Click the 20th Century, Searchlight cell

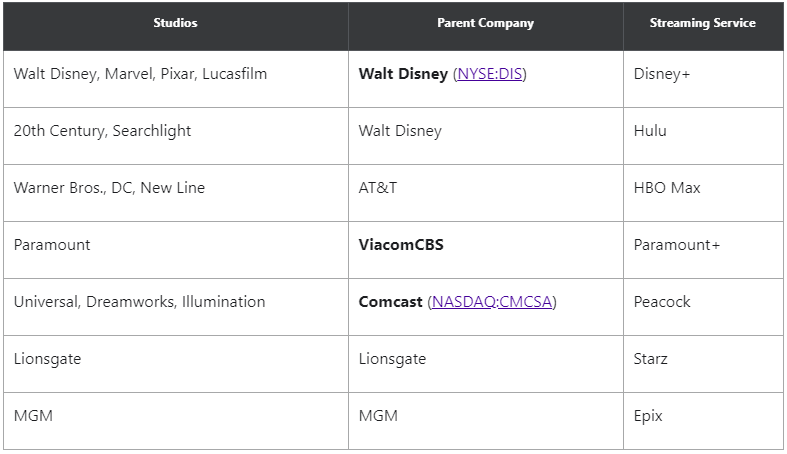pos(102,131)
